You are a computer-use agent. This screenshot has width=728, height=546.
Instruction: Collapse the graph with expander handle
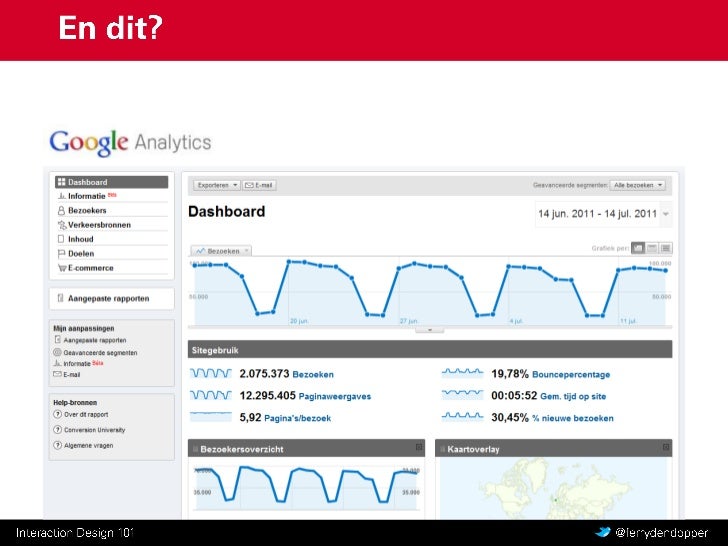[x=429, y=330]
